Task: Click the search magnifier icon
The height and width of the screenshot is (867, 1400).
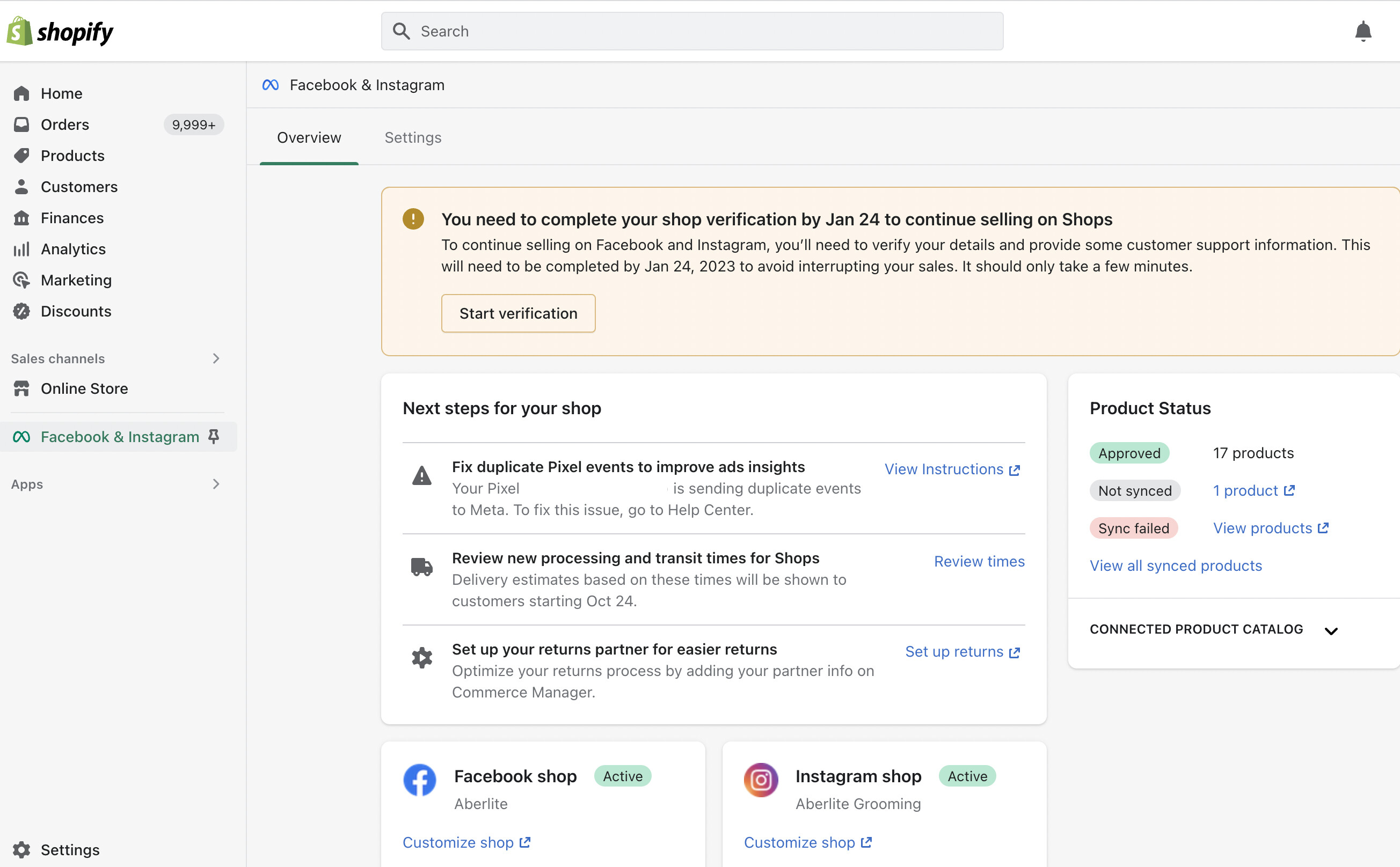Action: [x=401, y=31]
